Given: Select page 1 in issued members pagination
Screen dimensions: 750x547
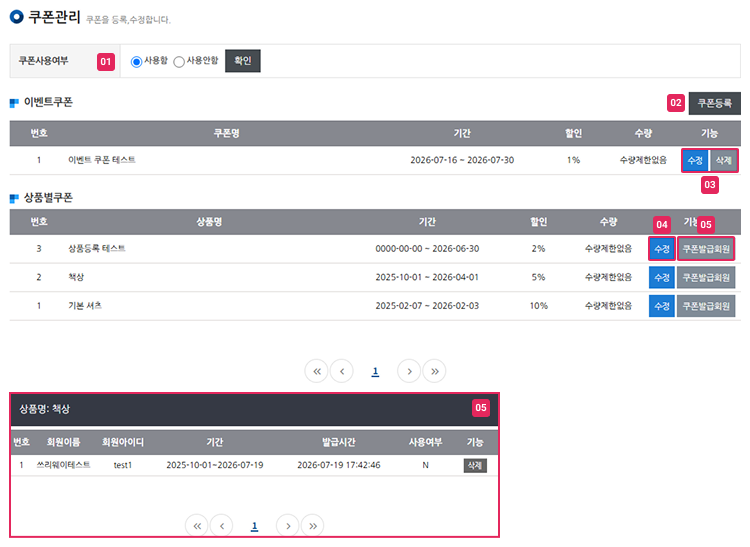Looking at the screenshot, I should [x=254, y=526].
